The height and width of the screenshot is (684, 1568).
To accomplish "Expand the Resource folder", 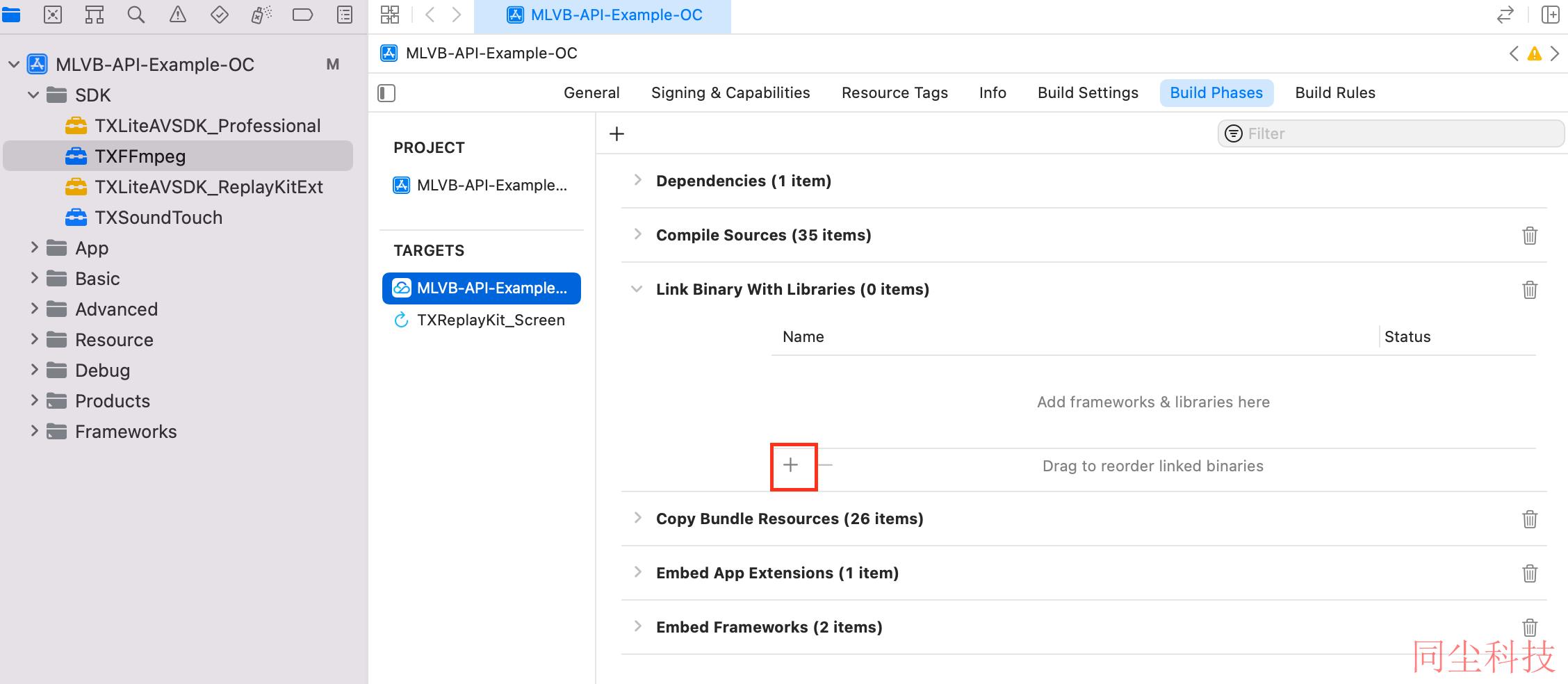I will pos(34,339).
